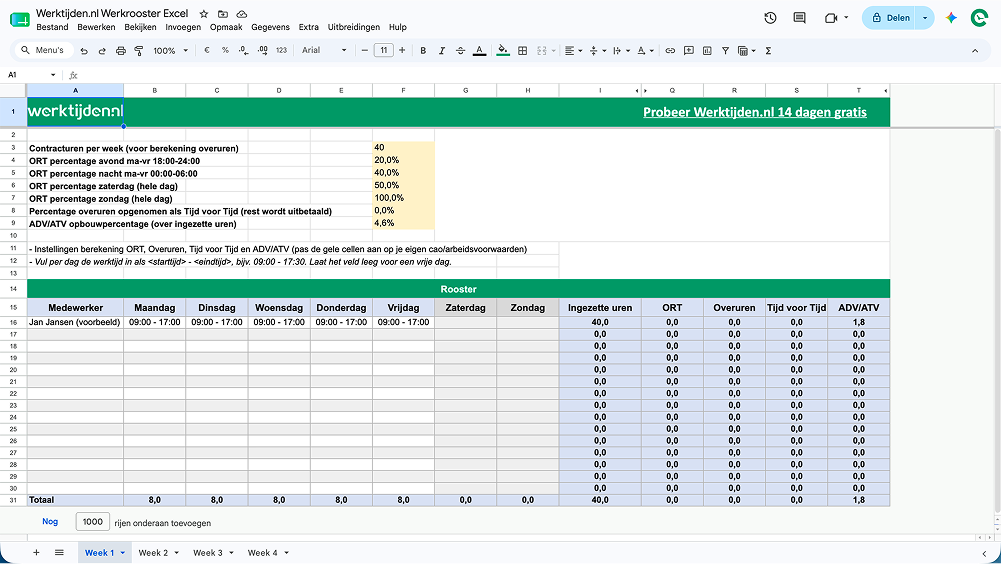Image resolution: width=1001 pixels, height=564 pixels.
Task: Click the font size field
Action: [384, 50]
